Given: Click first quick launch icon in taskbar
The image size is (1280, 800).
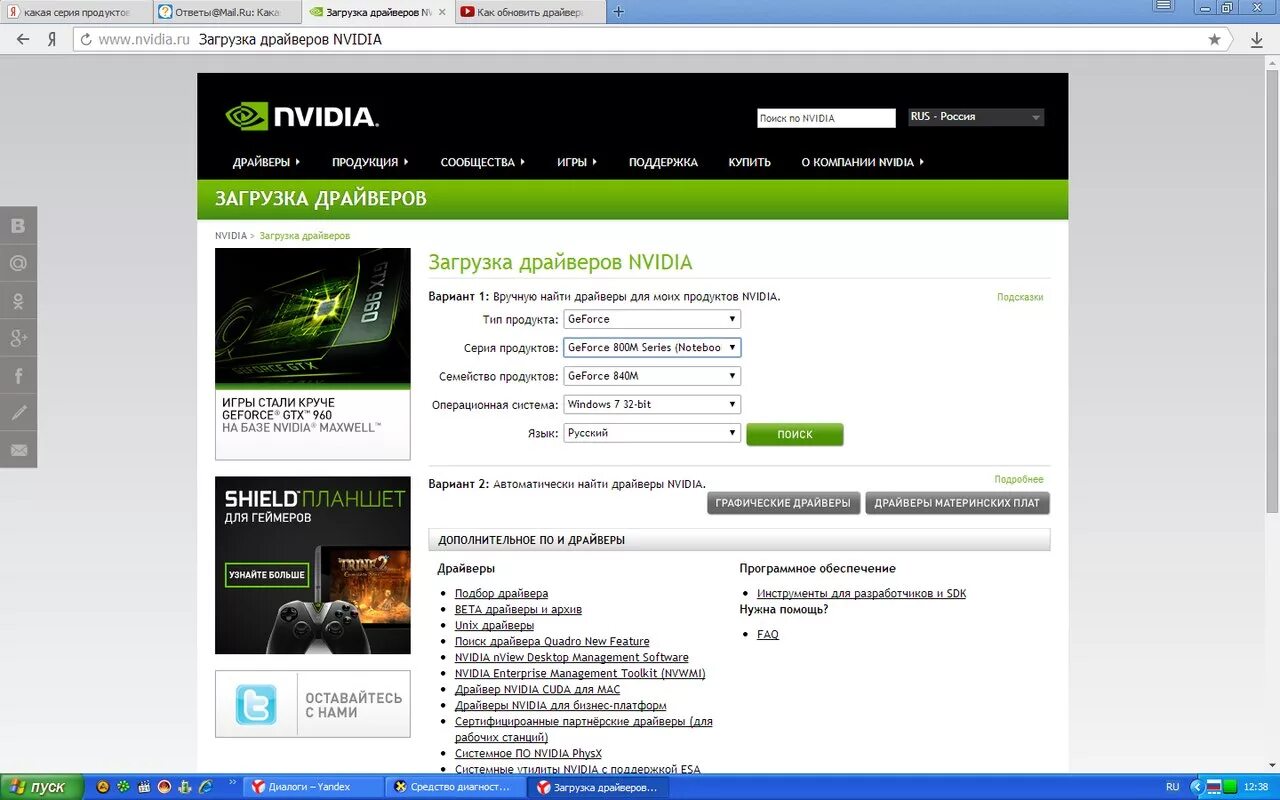Looking at the screenshot, I should tap(102, 787).
